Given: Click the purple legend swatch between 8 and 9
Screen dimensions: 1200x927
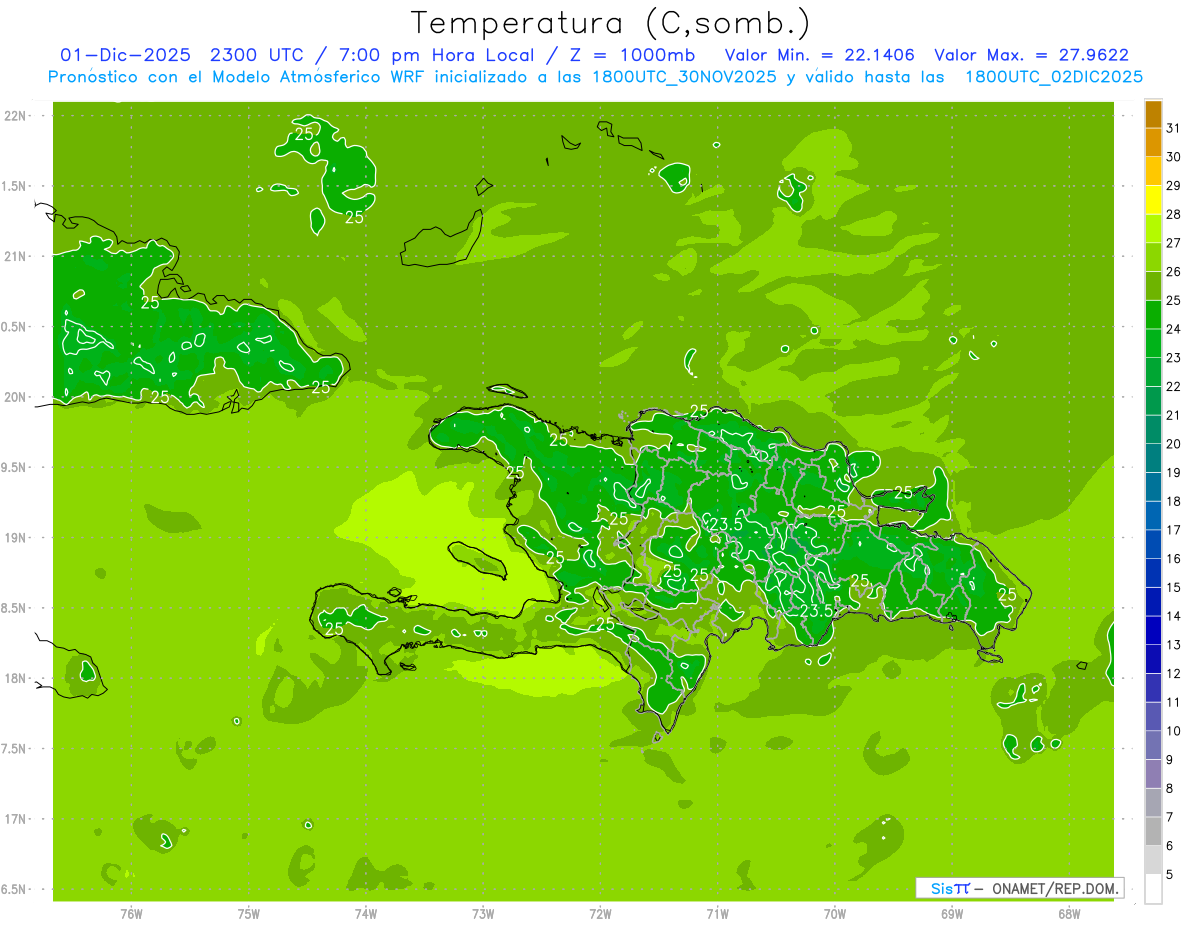Looking at the screenshot, I should [1153, 774].
